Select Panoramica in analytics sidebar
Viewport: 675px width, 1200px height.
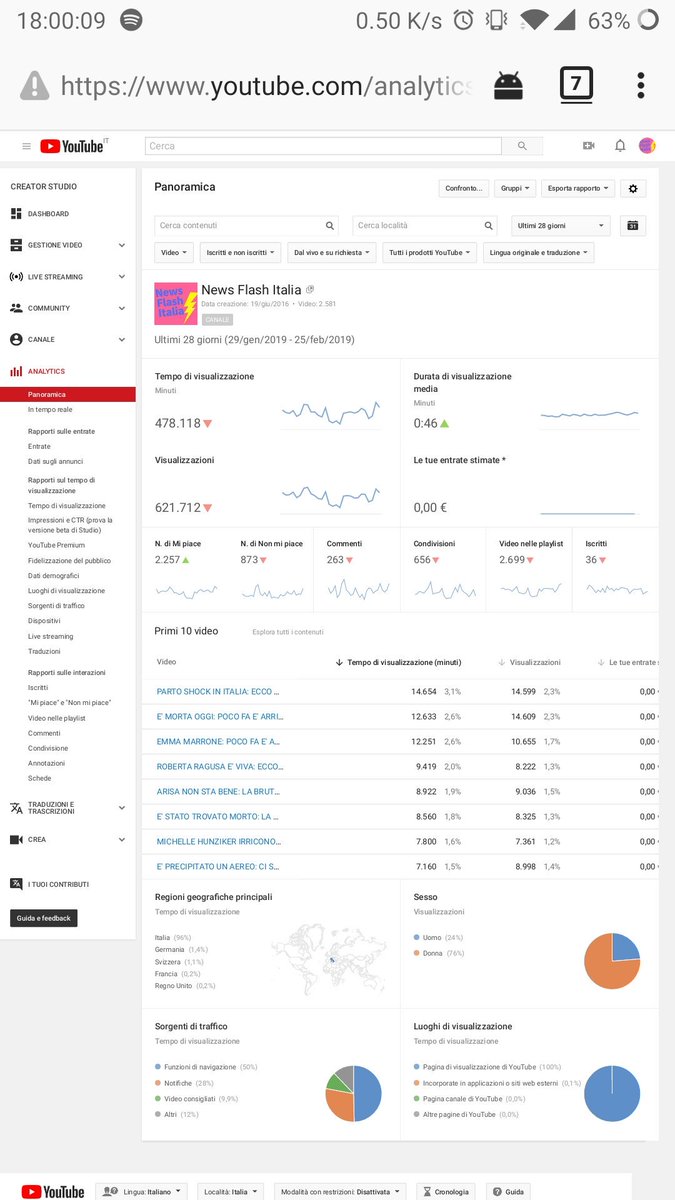click(x=68, y=394)
